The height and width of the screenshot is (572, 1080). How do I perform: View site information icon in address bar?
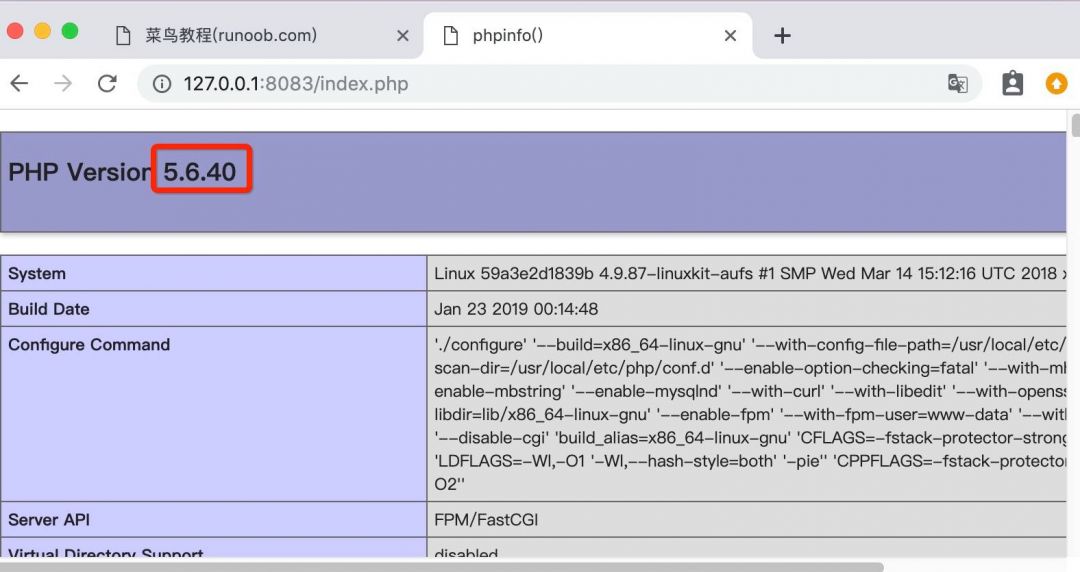click(x=162, y=84)
